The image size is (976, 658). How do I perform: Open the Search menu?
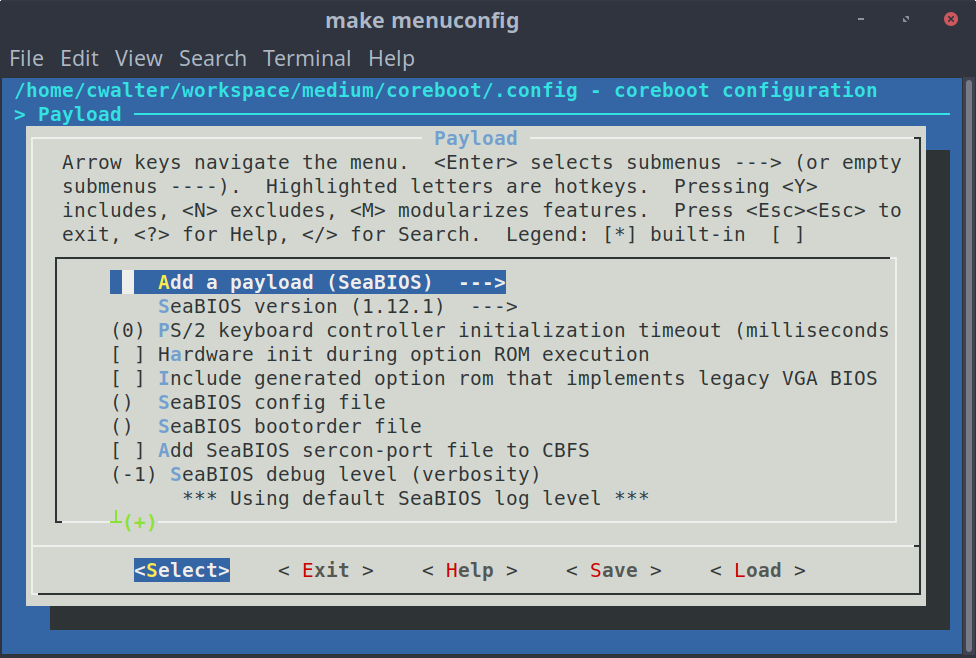tap(213, 58)
